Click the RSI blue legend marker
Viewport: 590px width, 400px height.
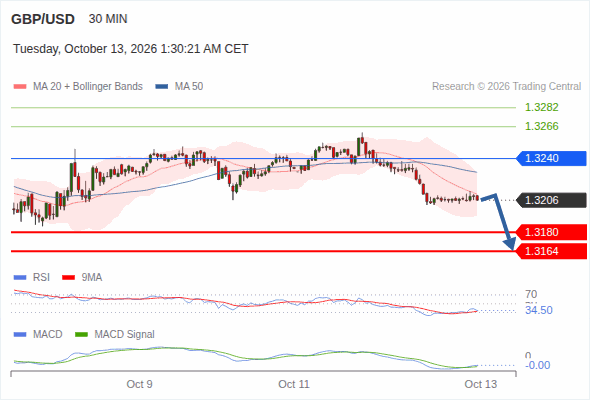click(20, 278)
